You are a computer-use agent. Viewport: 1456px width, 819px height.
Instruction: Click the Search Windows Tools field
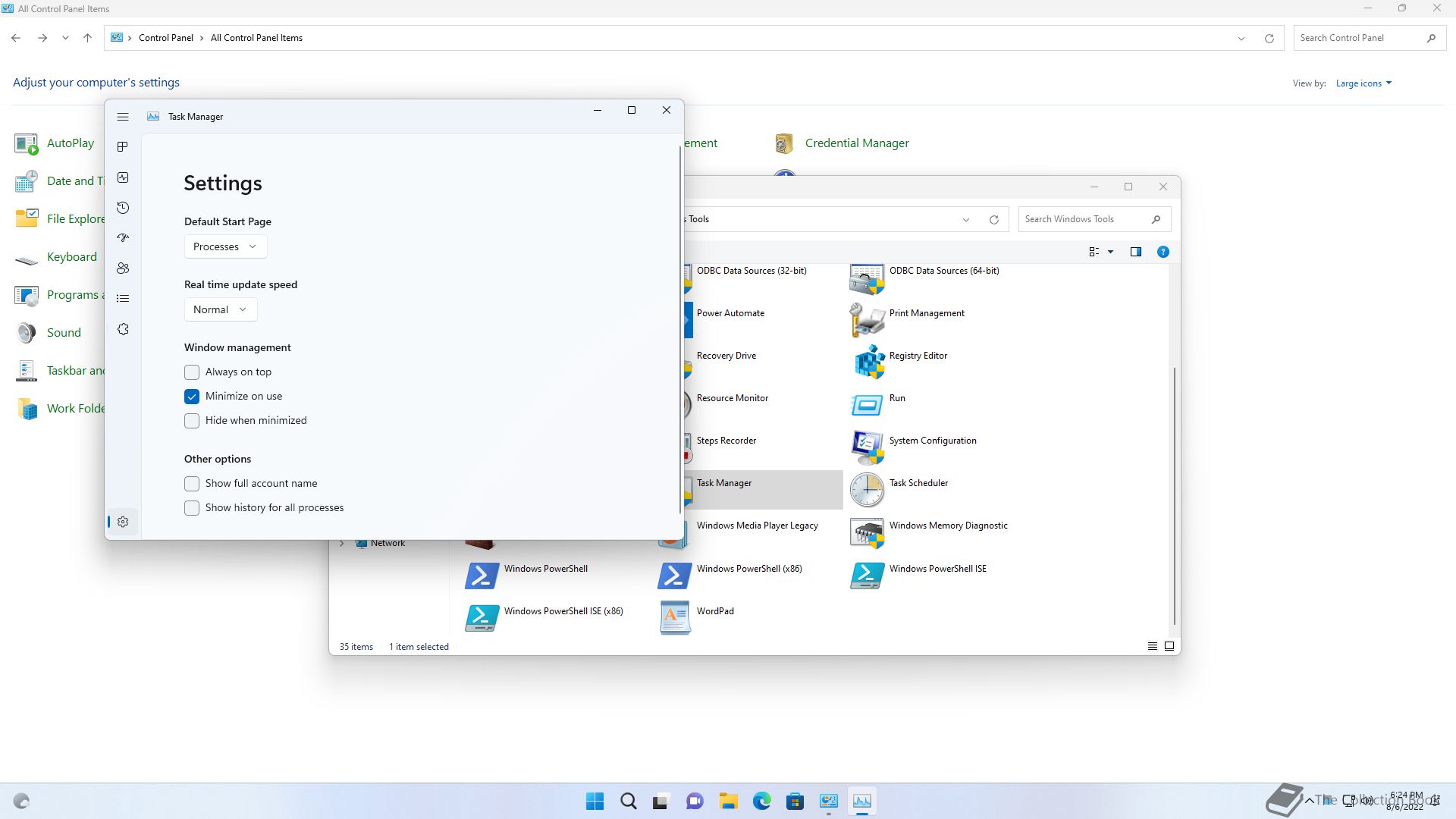1094,219
